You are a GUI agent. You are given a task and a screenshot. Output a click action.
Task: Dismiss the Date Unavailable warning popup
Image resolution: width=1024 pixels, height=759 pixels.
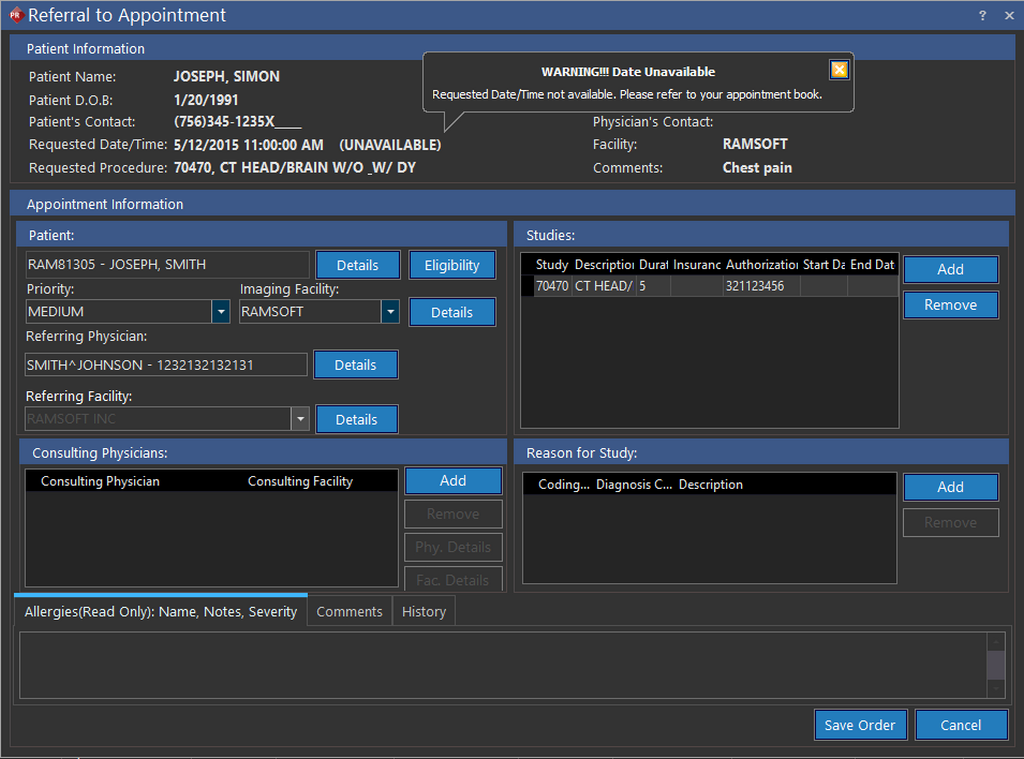[x=839, y=69]
